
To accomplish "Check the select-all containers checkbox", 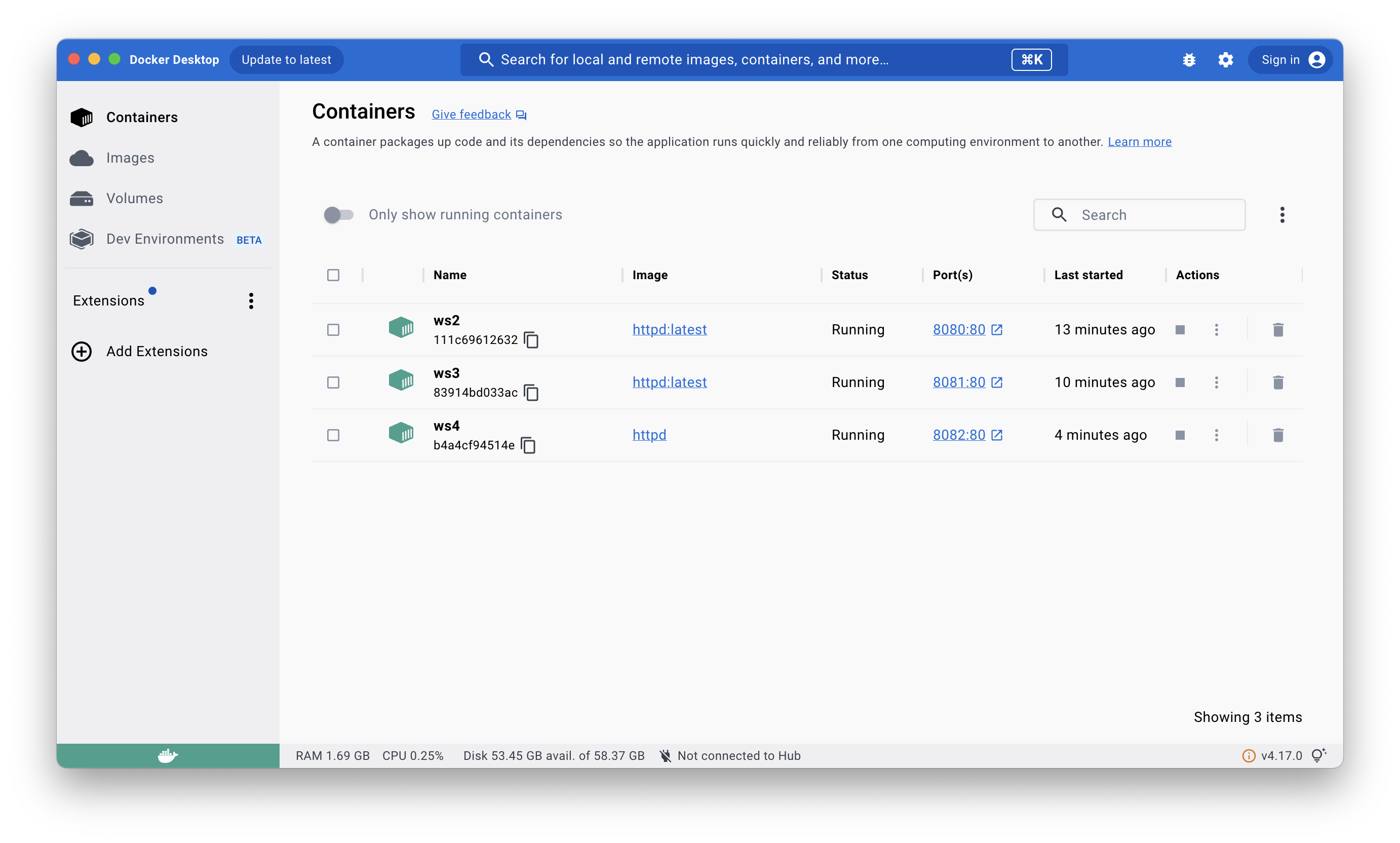I will point(333,275).
